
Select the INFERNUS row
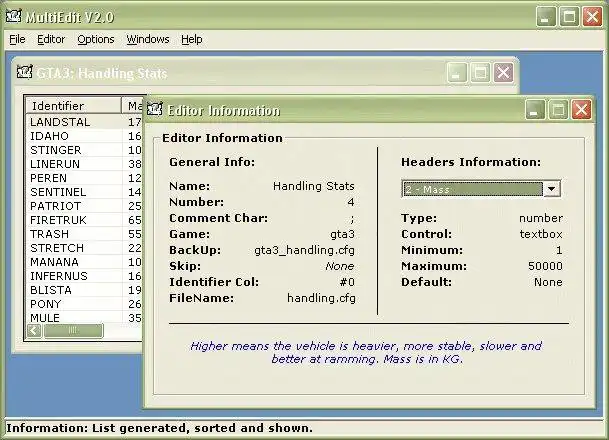coord(85,276)
